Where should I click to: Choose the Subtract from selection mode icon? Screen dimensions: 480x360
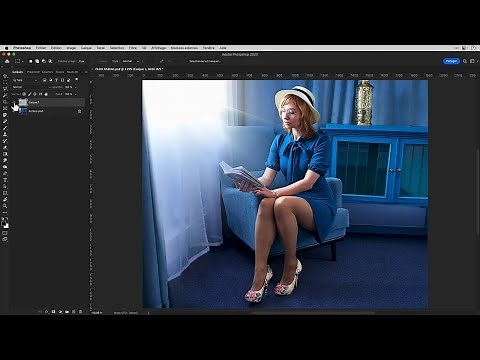tap(44, 61)
